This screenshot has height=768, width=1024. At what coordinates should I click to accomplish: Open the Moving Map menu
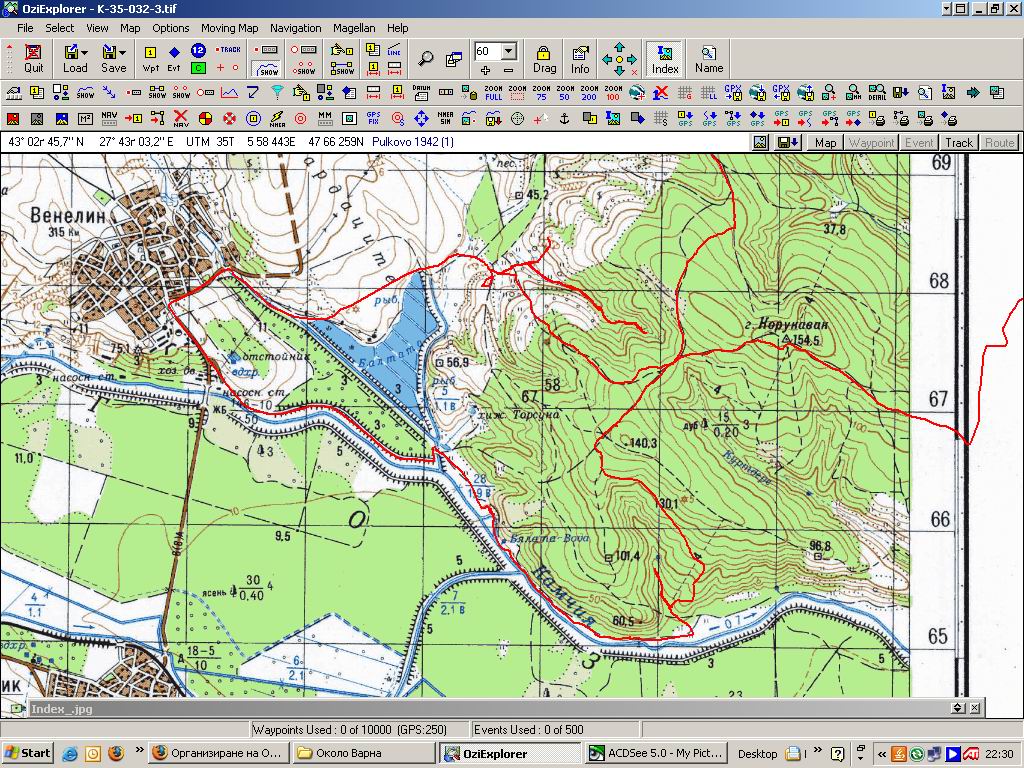click(x=229, y=28)
